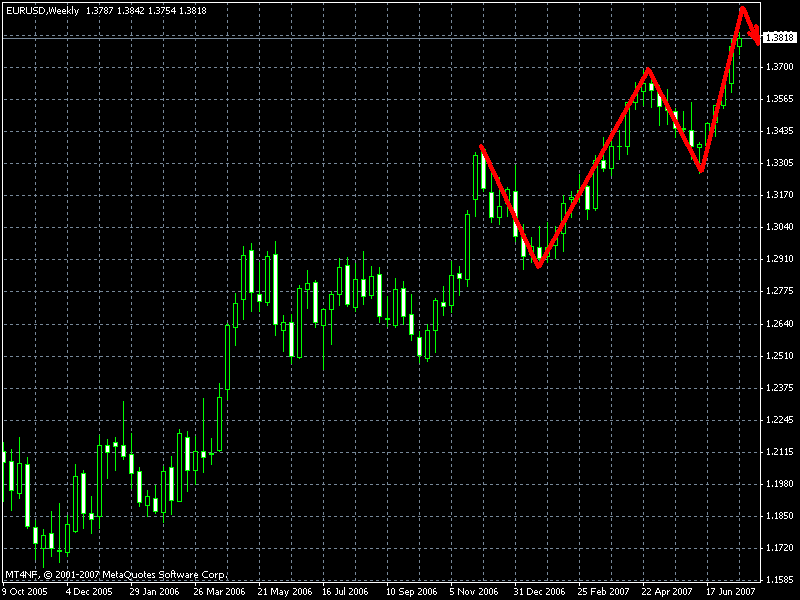This screenshot has width=800, height=600.
Task: Click the 1.3565 price axis label
Action: [x=780, y=99]
